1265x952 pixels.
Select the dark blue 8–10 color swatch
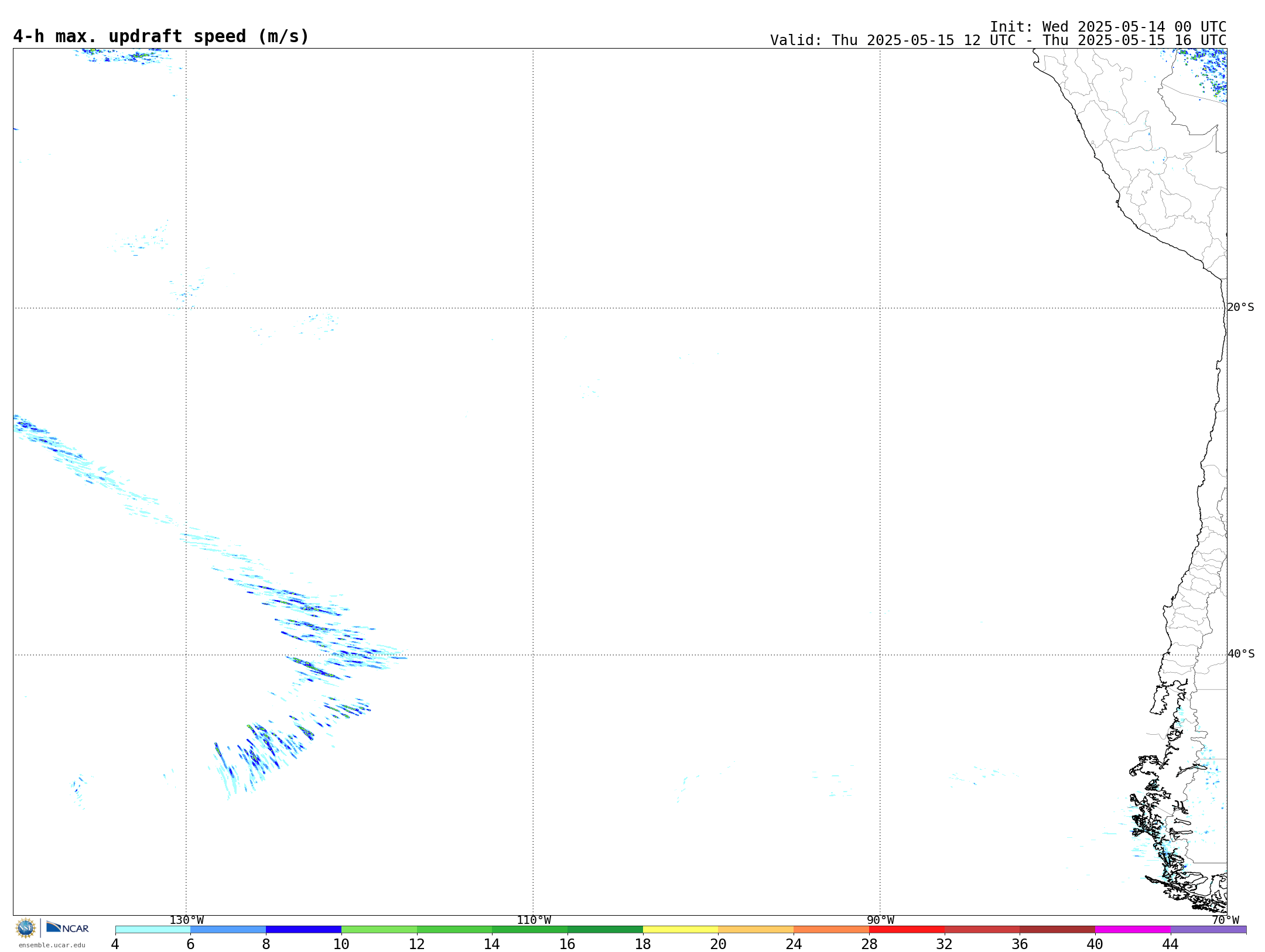[x=303, y=930]
